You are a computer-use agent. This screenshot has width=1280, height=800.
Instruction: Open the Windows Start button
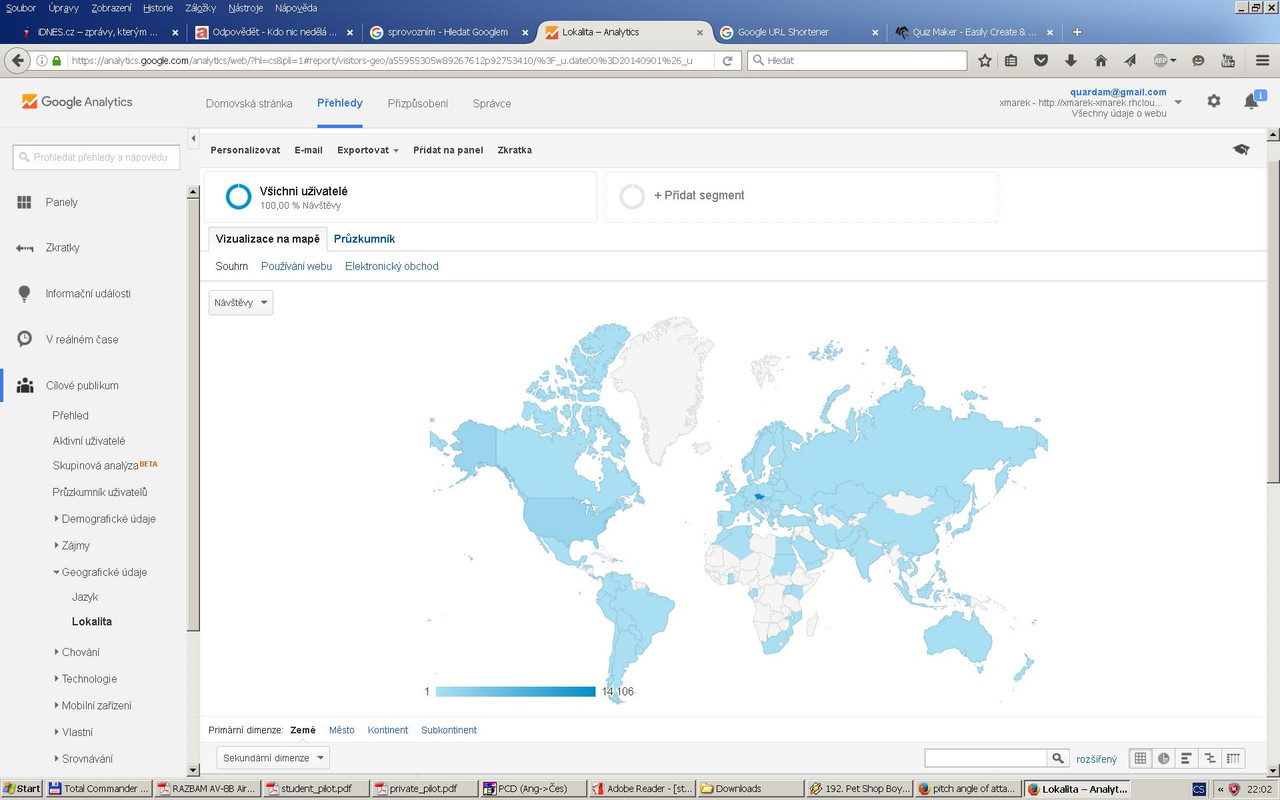(x=22, y=788)
